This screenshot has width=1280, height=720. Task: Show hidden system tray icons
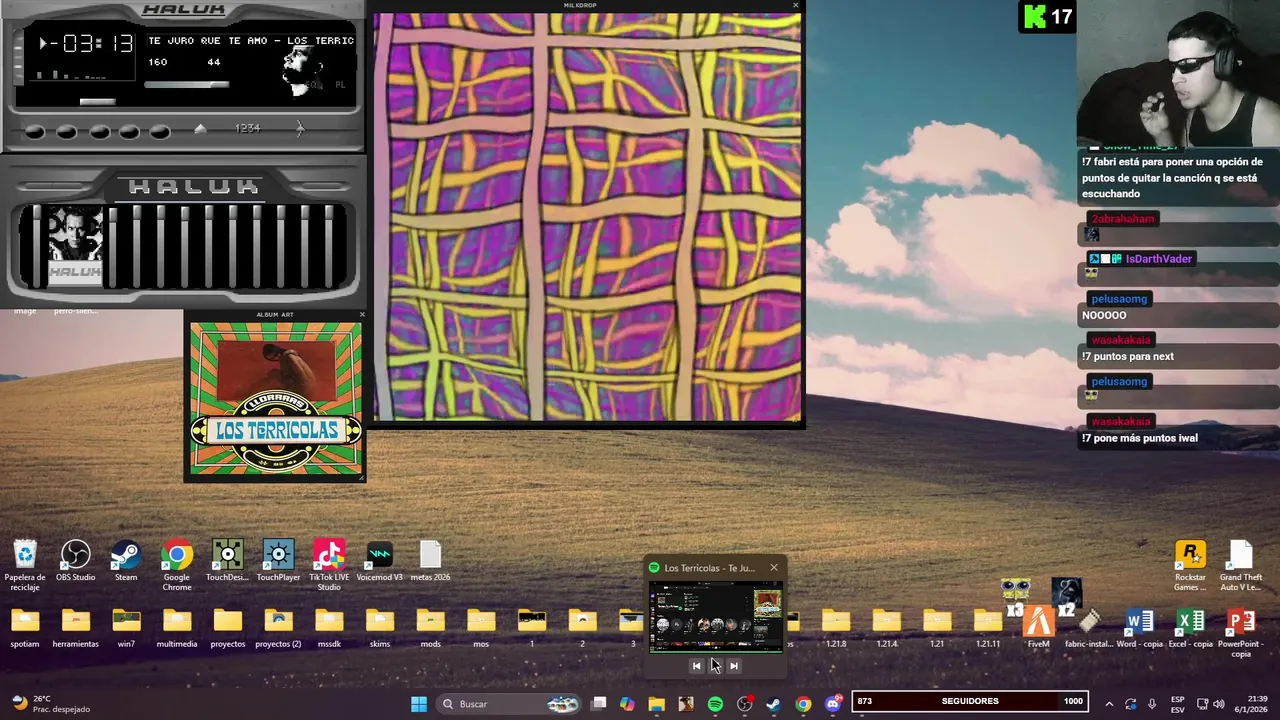point(1109,704)
